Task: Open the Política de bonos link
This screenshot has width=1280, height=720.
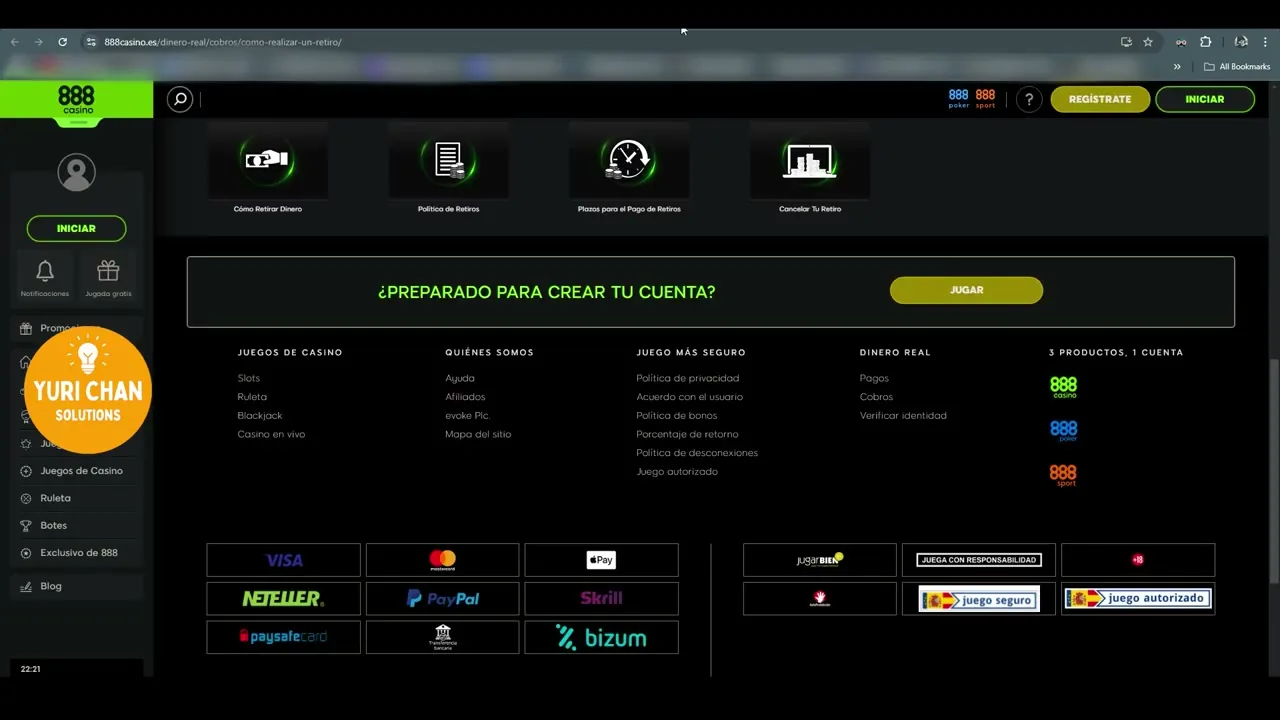Action: point(676,415)
